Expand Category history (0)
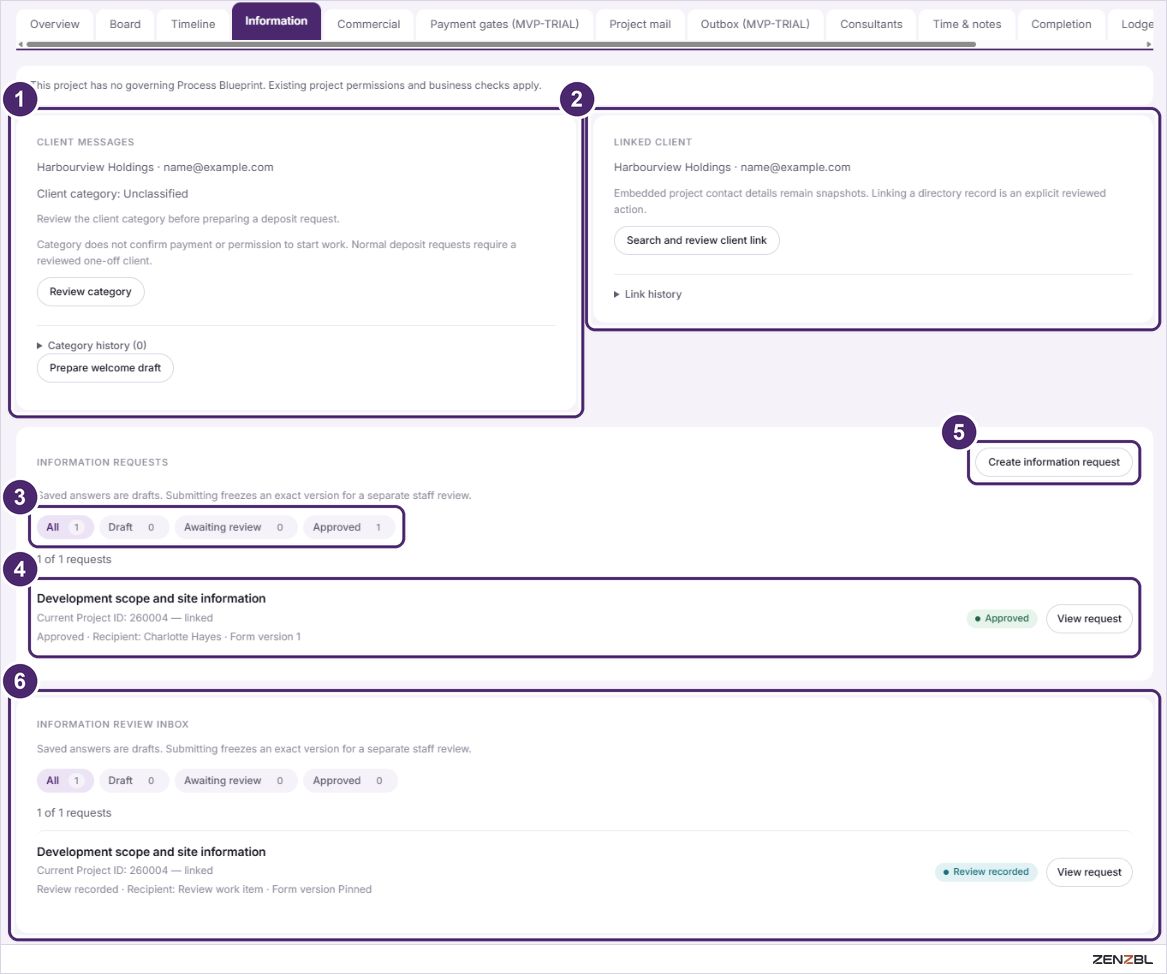Screen dimensions: 1167x974 pos(92,345)
